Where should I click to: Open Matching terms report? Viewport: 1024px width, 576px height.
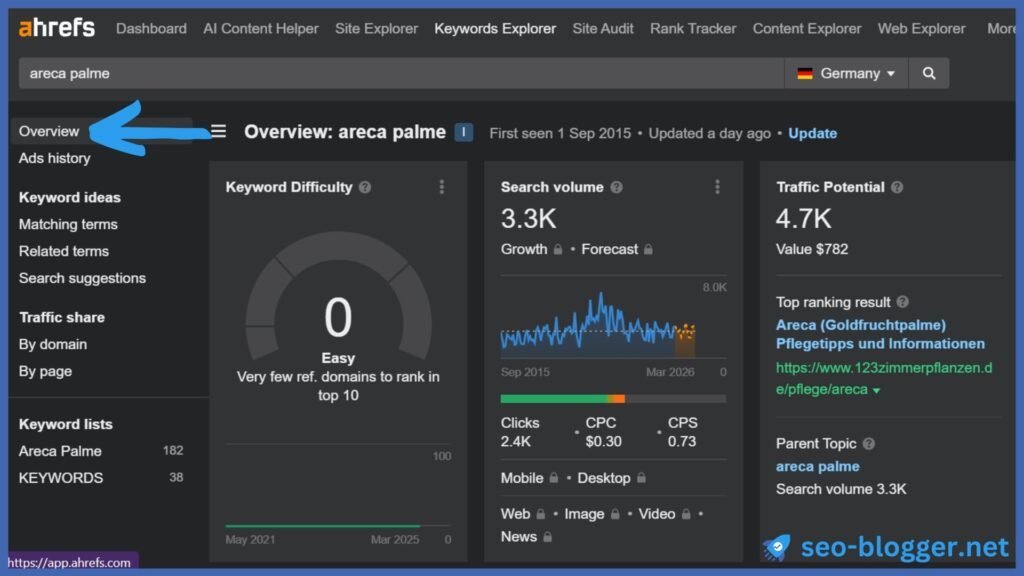pos(68,224)
